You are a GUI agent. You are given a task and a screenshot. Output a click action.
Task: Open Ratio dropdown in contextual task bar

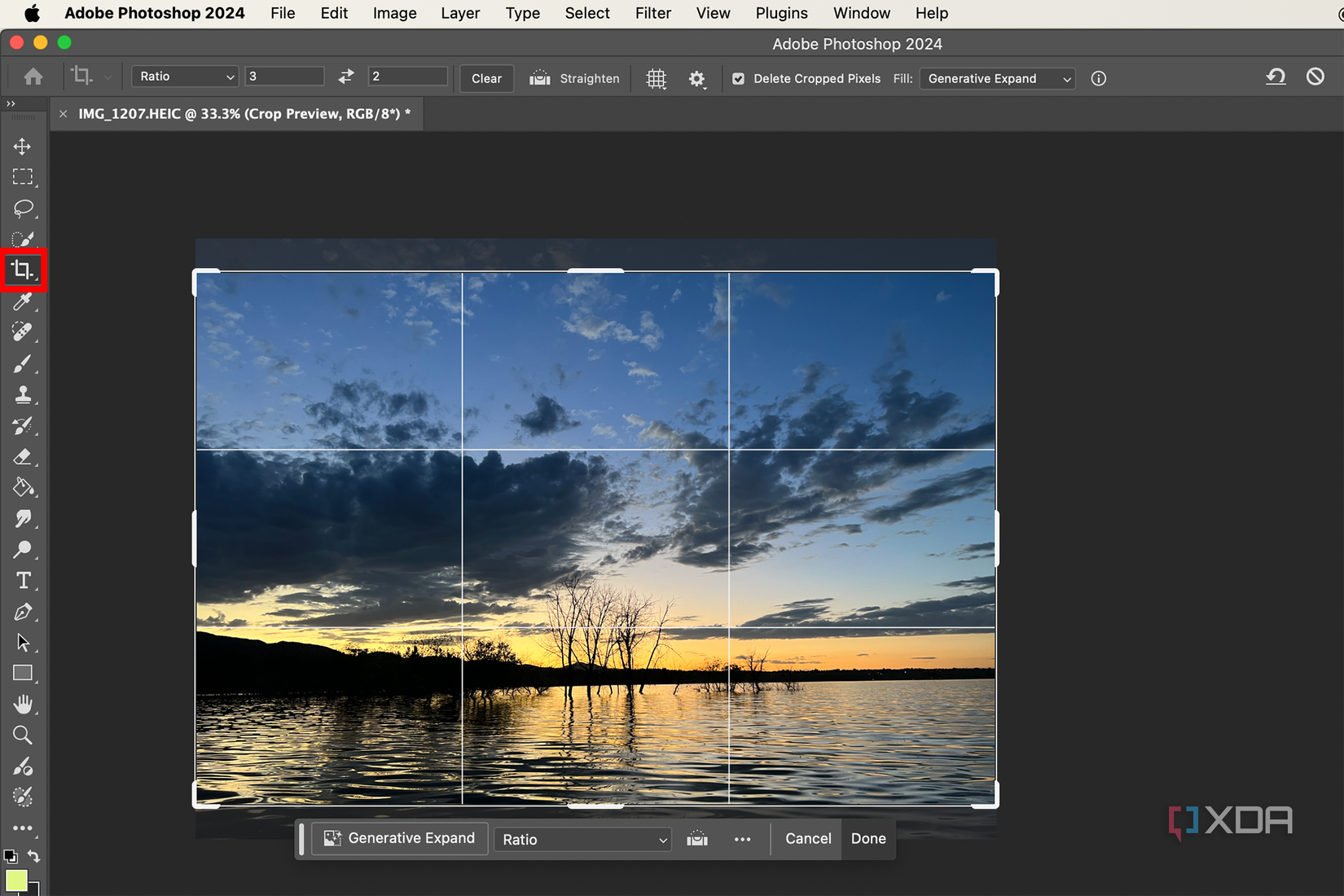pos(583,840)
